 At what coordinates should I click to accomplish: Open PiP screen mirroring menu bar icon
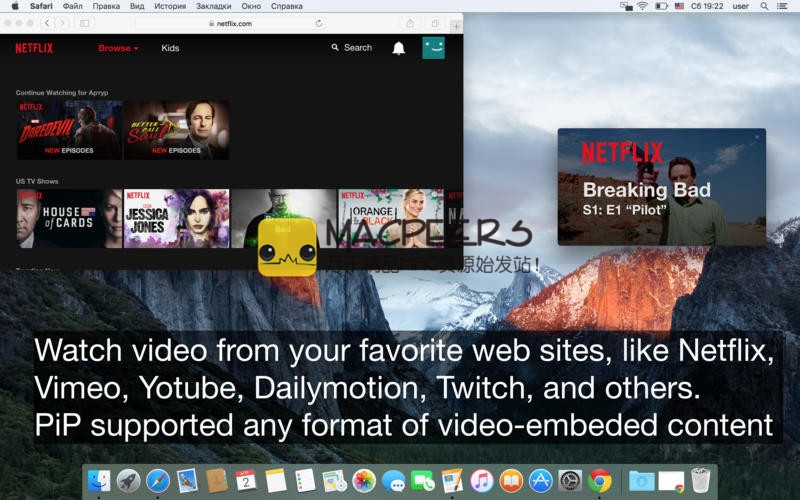pyautogui.click(x=626, y=6)
